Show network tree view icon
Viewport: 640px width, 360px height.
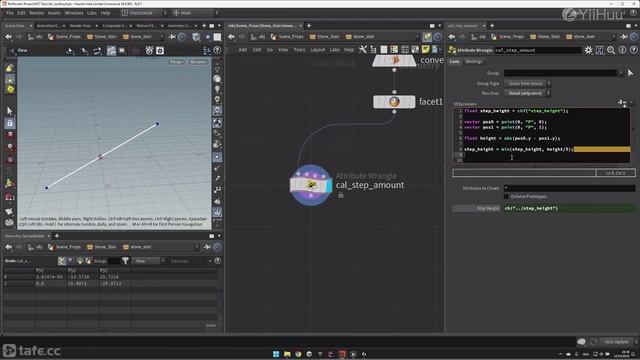coord(373,50)
